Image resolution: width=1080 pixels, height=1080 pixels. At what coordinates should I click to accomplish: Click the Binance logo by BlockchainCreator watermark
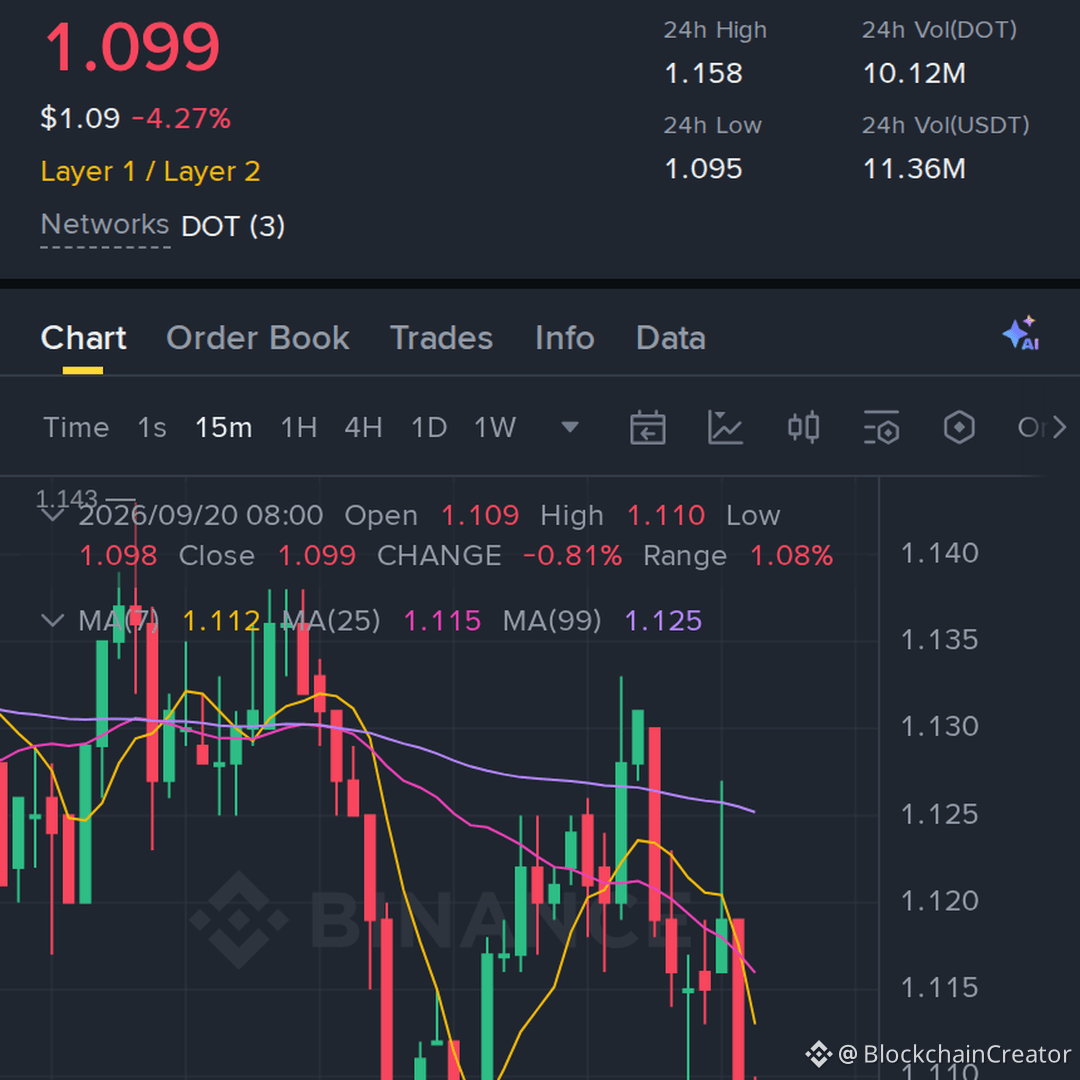pyautogui.click(x=818, y=1054)
